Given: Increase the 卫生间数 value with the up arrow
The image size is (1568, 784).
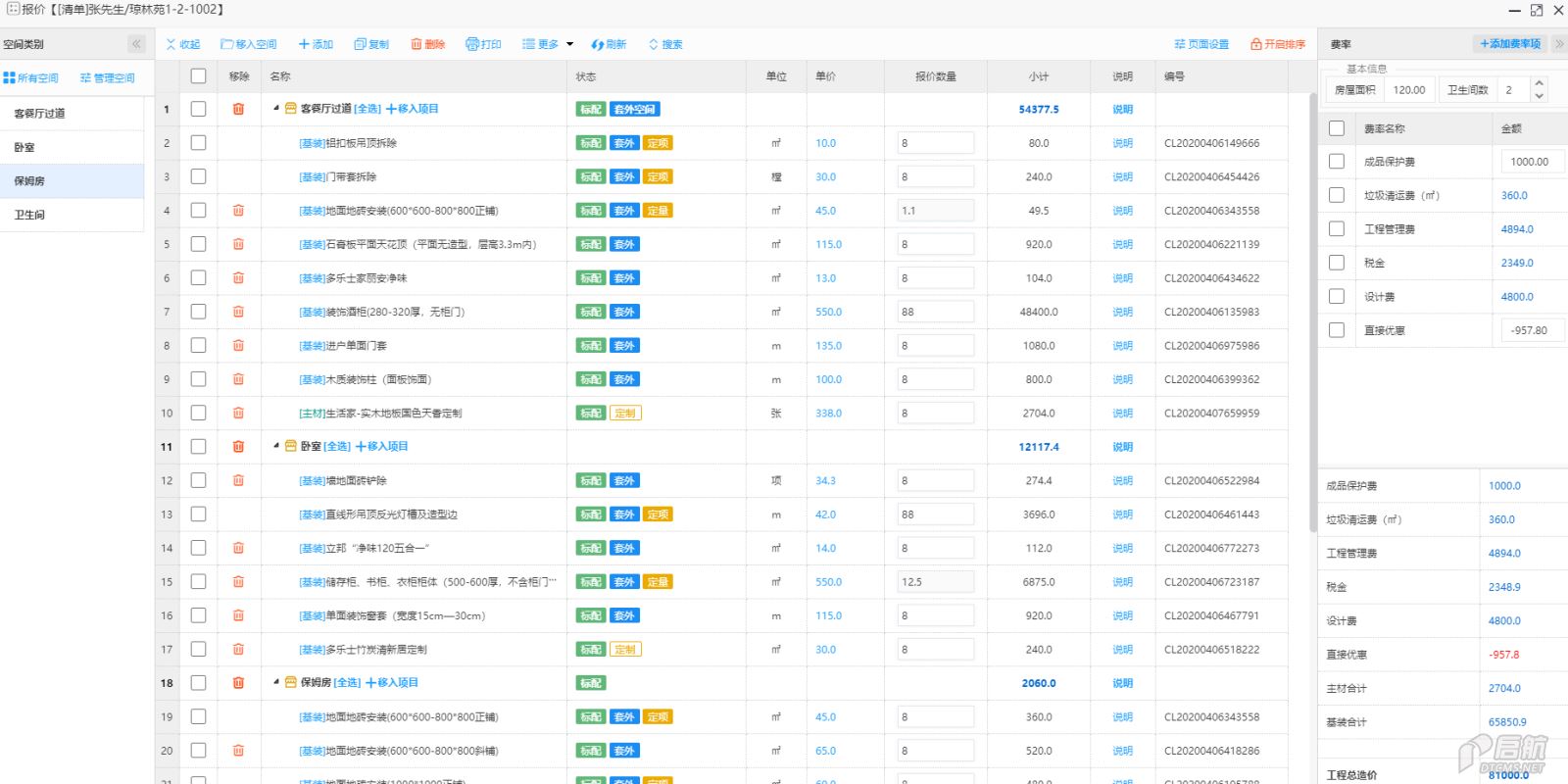Looking at the screenshot, I should (1539, 83).
